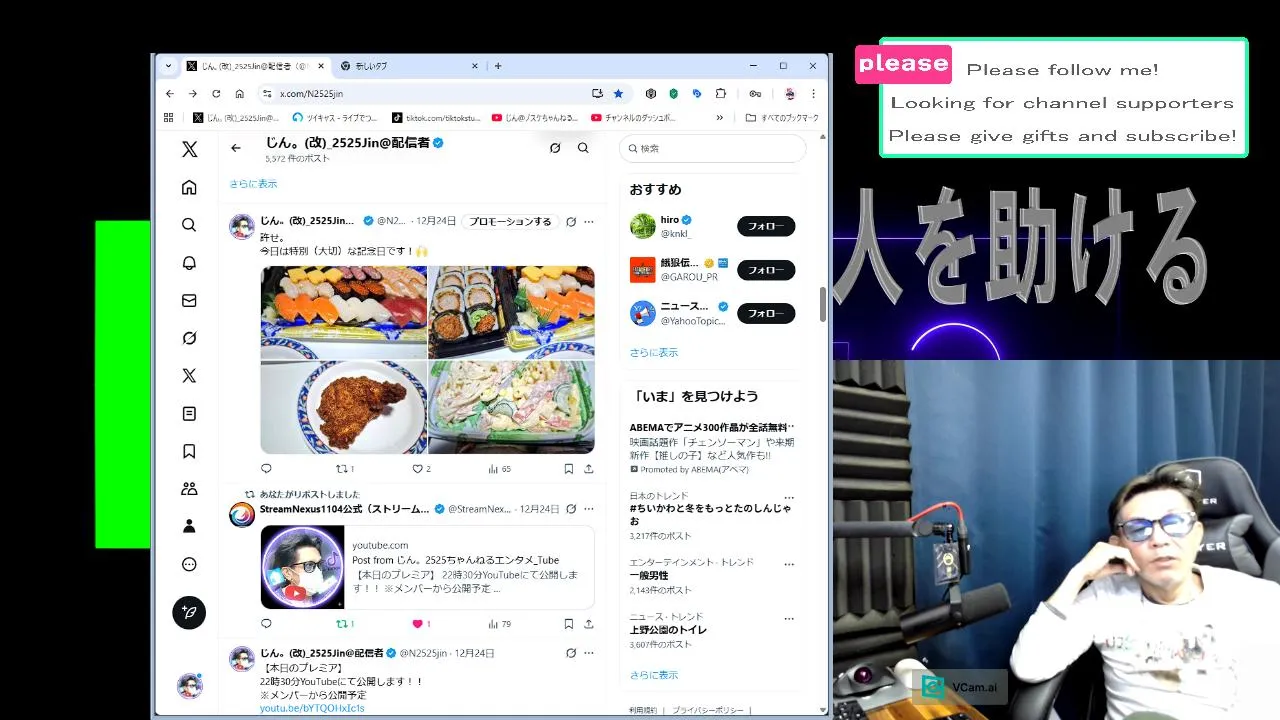Open Lists icon in X sidebar
This screenshot has width=1280, height=720.
189,413
